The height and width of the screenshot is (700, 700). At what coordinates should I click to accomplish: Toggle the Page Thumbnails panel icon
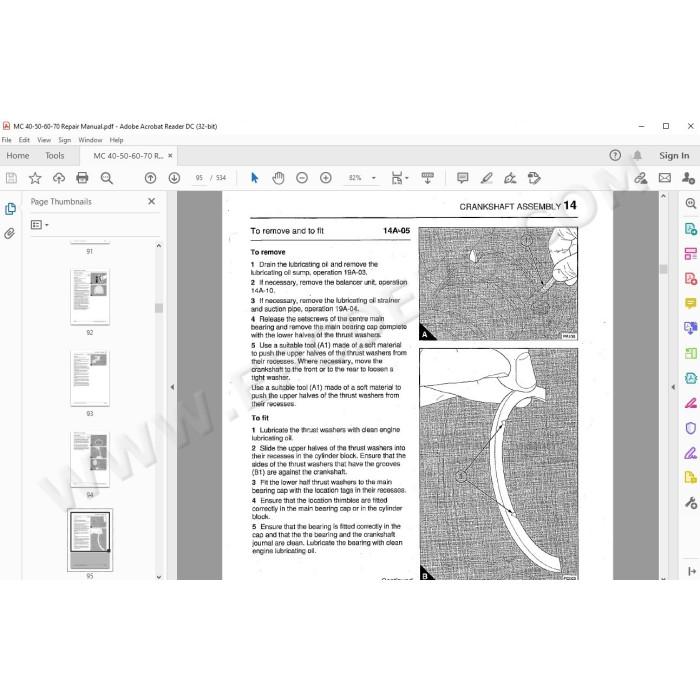pos(10,208)
